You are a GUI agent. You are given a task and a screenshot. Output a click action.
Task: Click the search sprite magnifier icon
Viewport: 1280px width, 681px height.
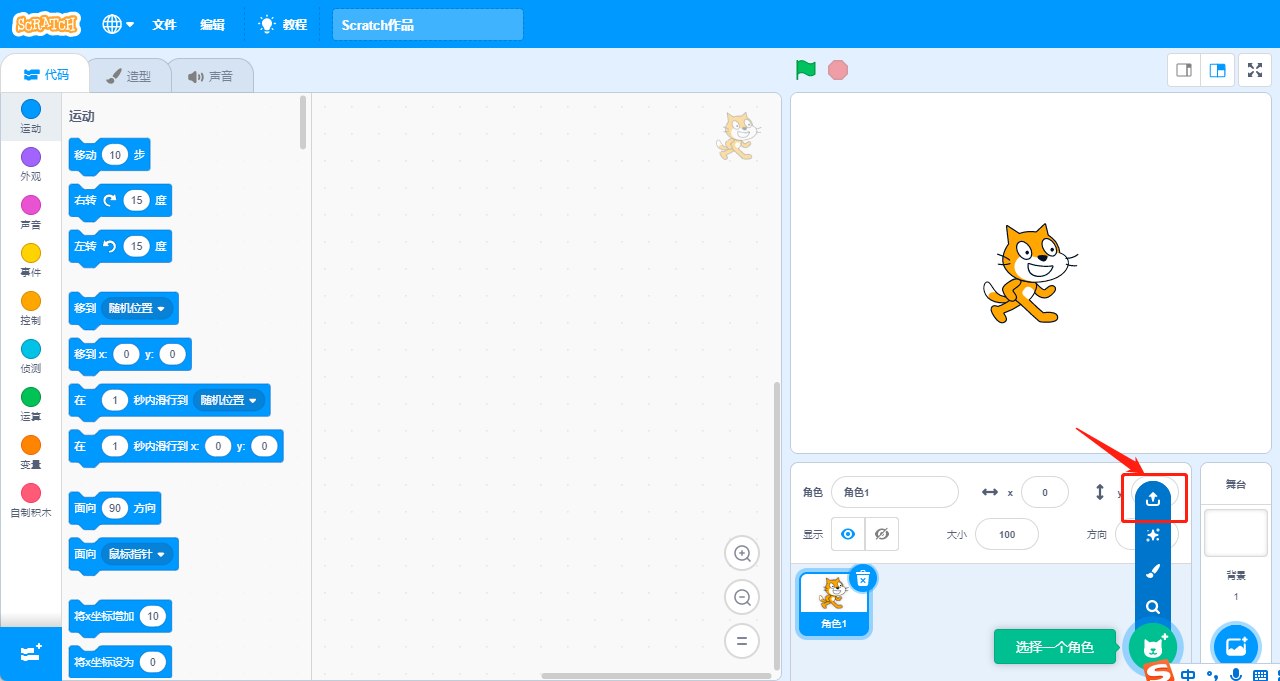point(1153,607)
